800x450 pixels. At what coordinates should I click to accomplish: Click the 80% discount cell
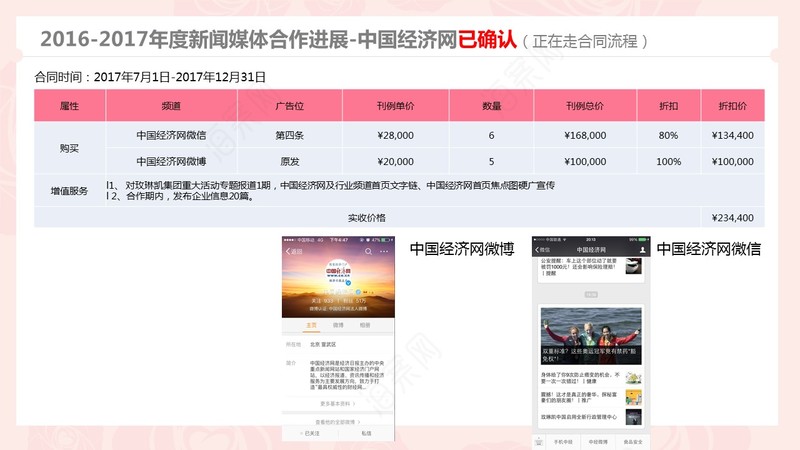[668, 135]
